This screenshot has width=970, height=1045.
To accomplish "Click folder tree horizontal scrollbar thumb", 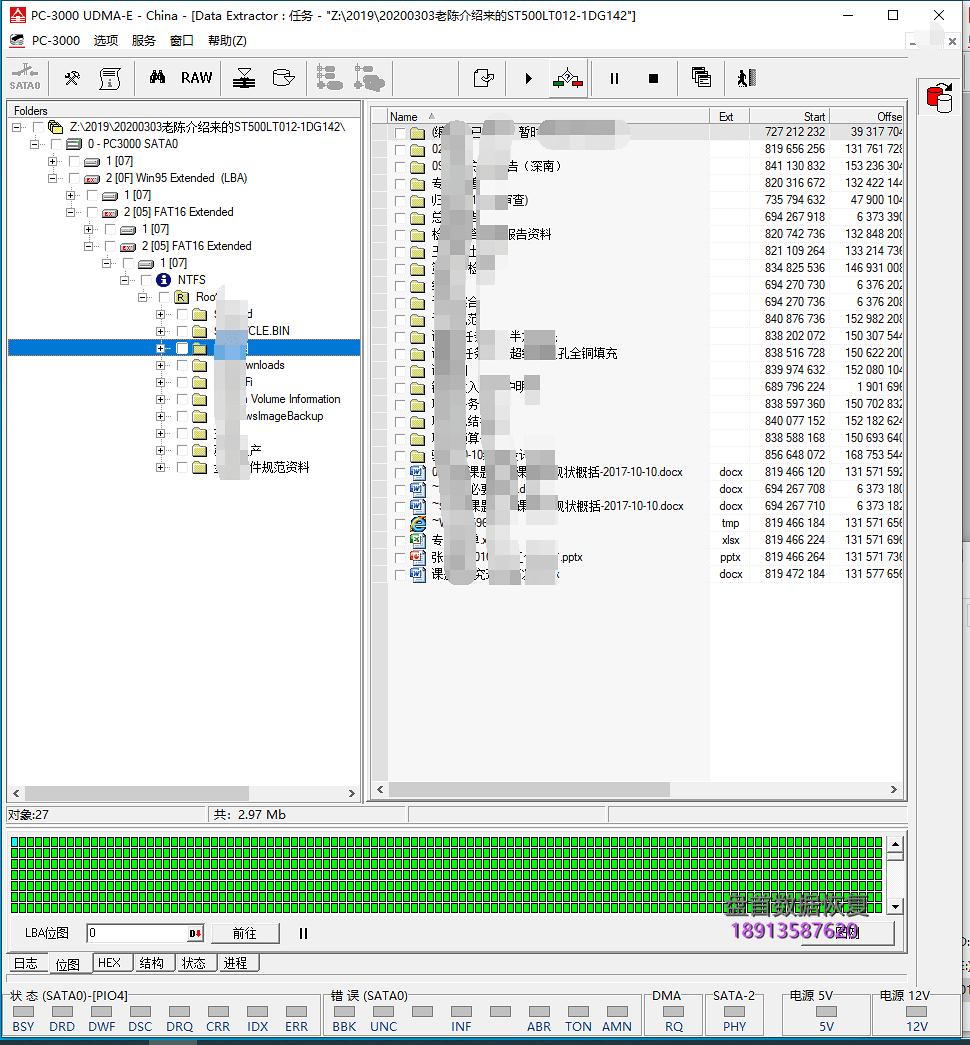I will tap(137, 793).
